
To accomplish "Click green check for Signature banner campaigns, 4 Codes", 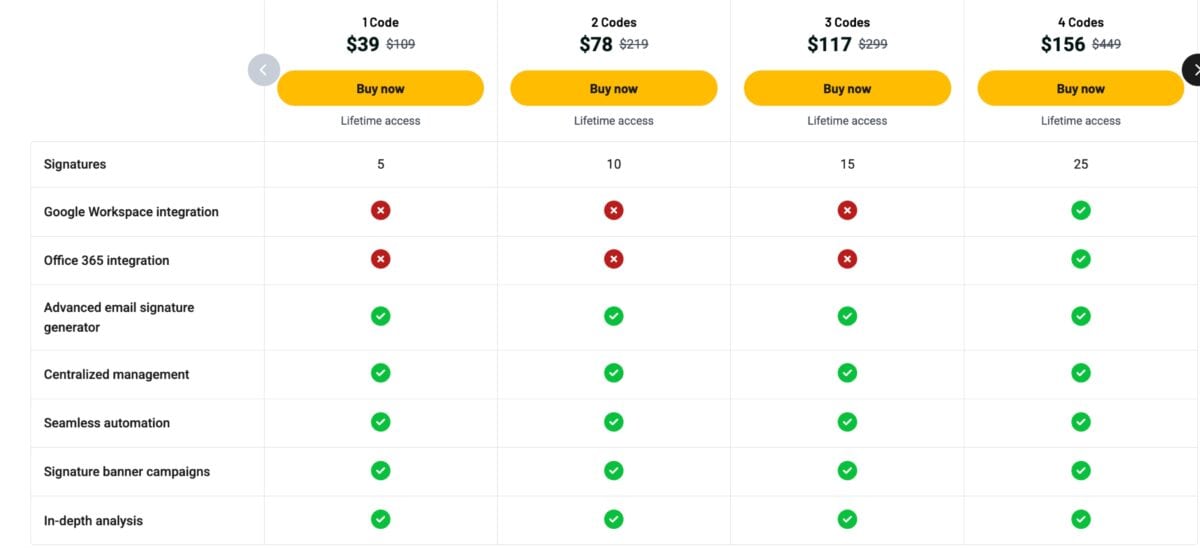I will coord(1081,470).
